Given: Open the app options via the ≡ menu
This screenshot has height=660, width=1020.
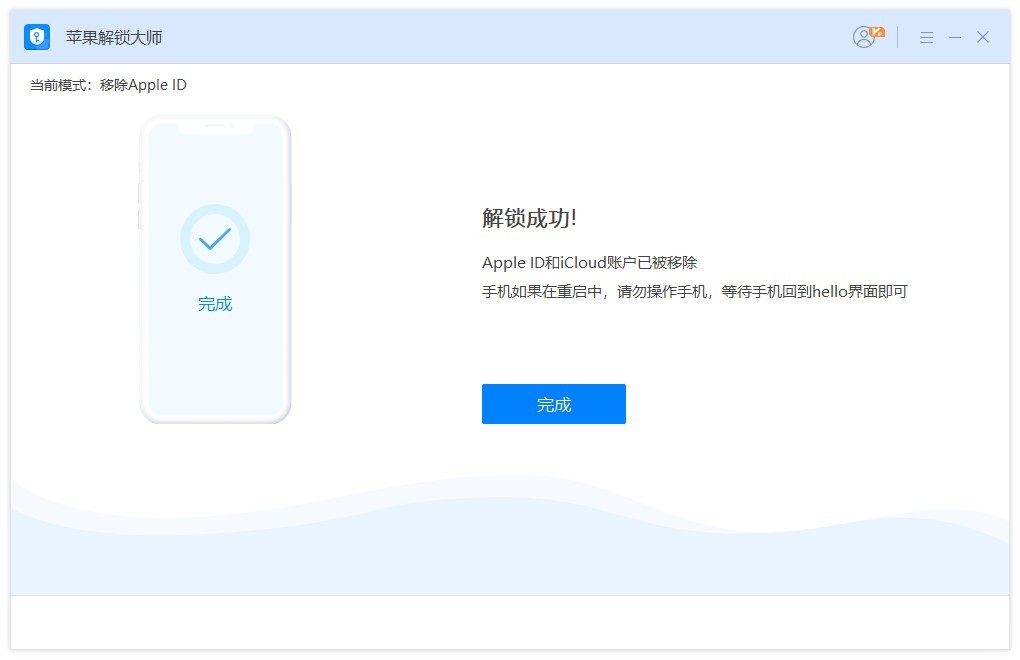Looking at the screenshot, I should click(926, 37).
